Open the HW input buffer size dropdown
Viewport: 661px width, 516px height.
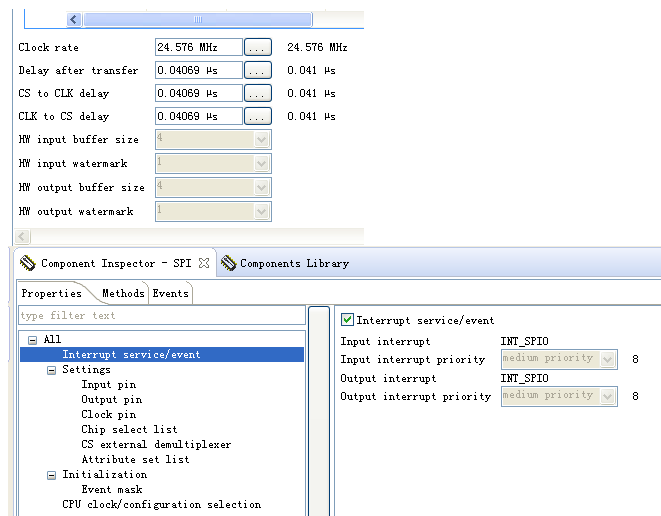coord(261,140)
